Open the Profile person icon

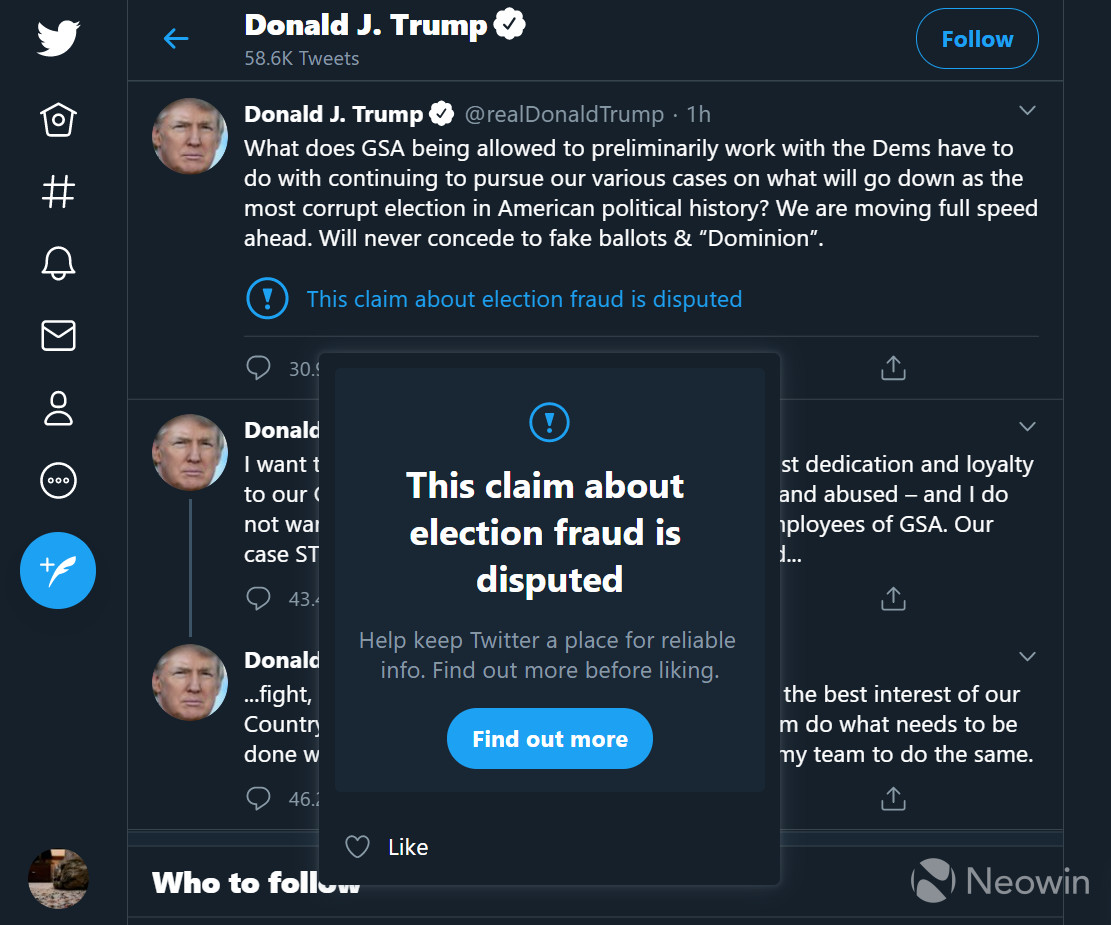[58, 408]
